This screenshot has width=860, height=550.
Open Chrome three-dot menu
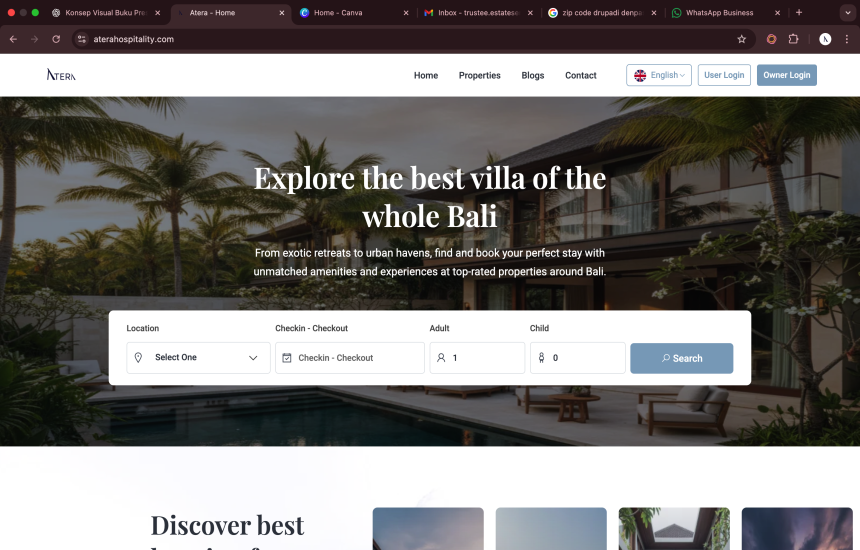coord(847,39)
